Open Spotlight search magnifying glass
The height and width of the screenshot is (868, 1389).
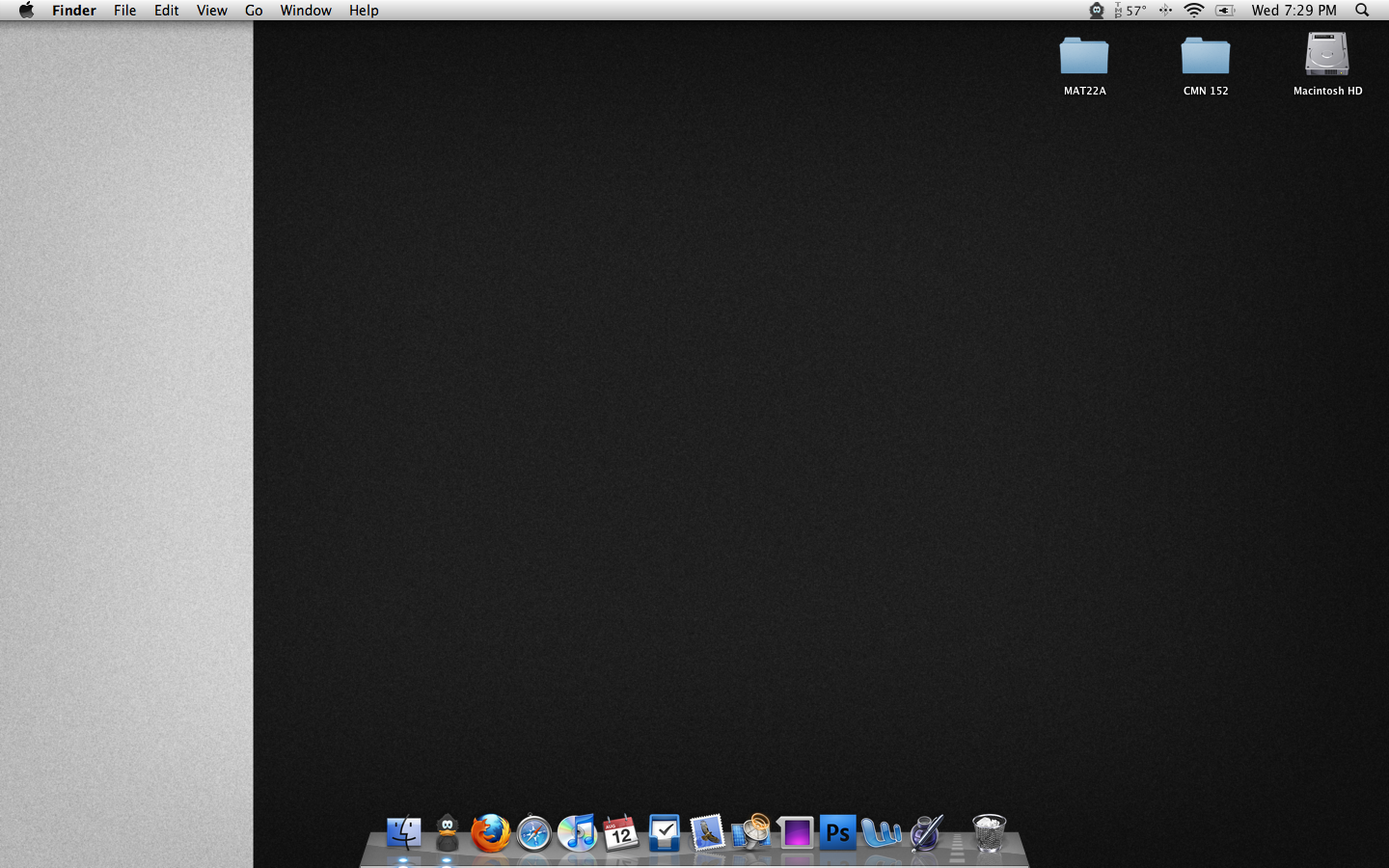click(x=1362, y=10)
